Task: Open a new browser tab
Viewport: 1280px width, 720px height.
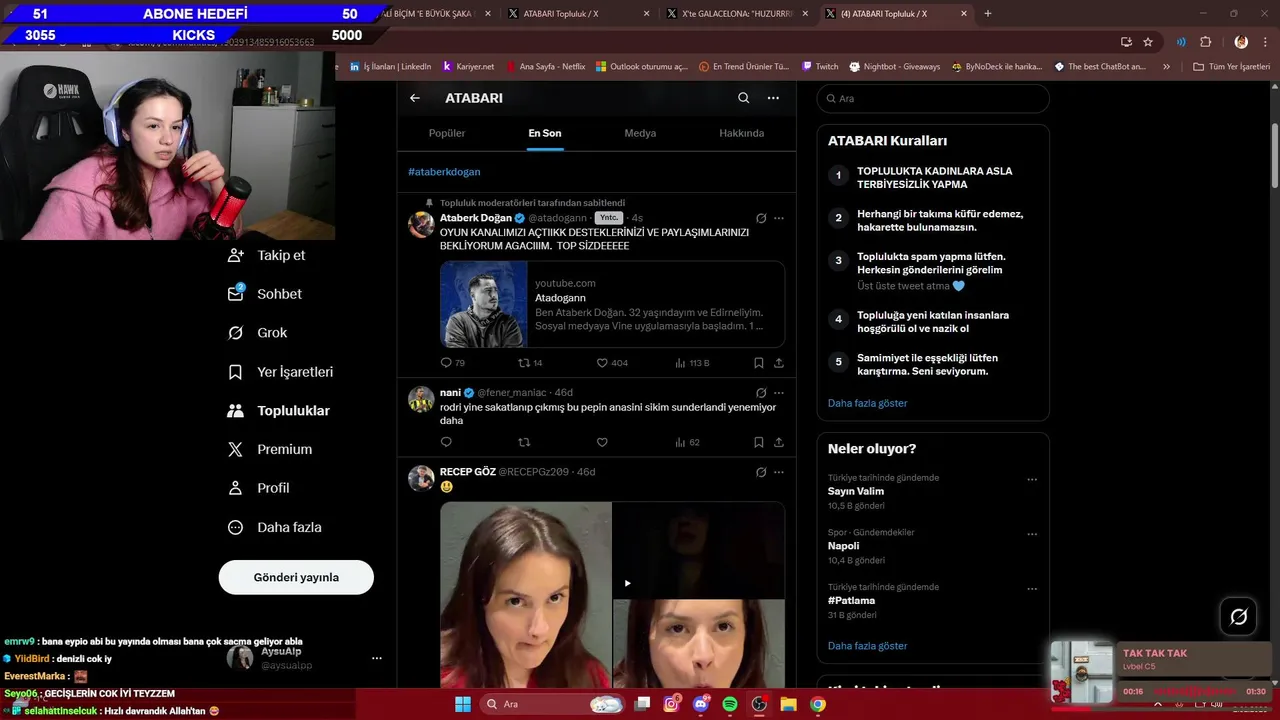Action: 988,13
